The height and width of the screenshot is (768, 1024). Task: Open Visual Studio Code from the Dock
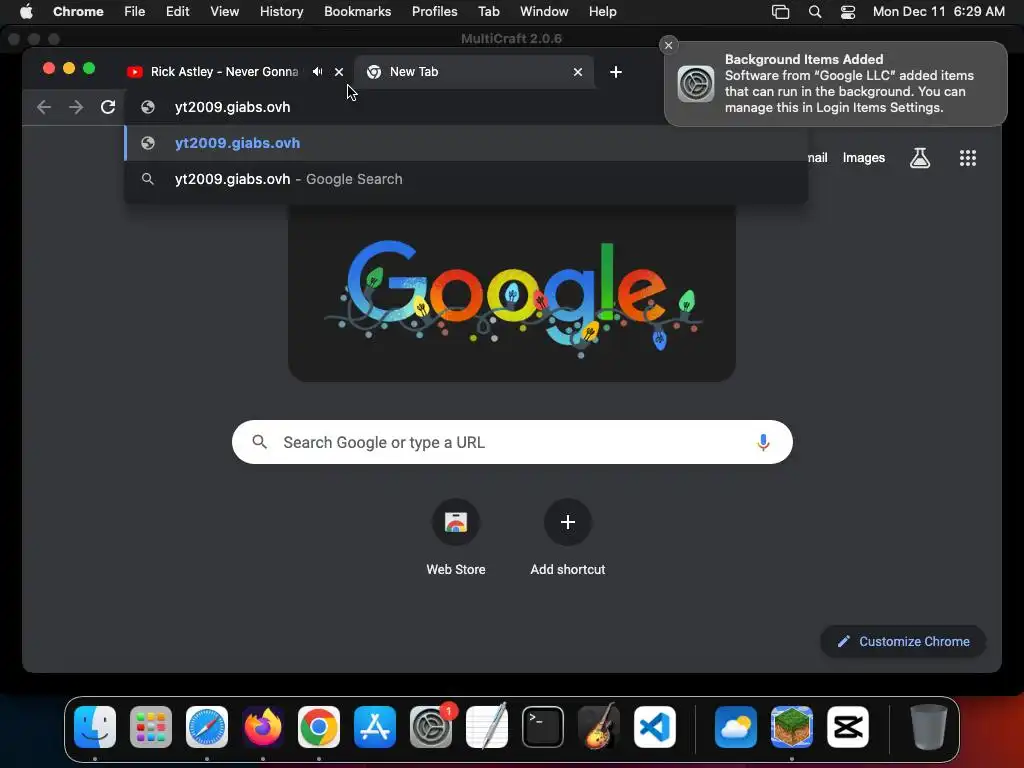point(655,727)
